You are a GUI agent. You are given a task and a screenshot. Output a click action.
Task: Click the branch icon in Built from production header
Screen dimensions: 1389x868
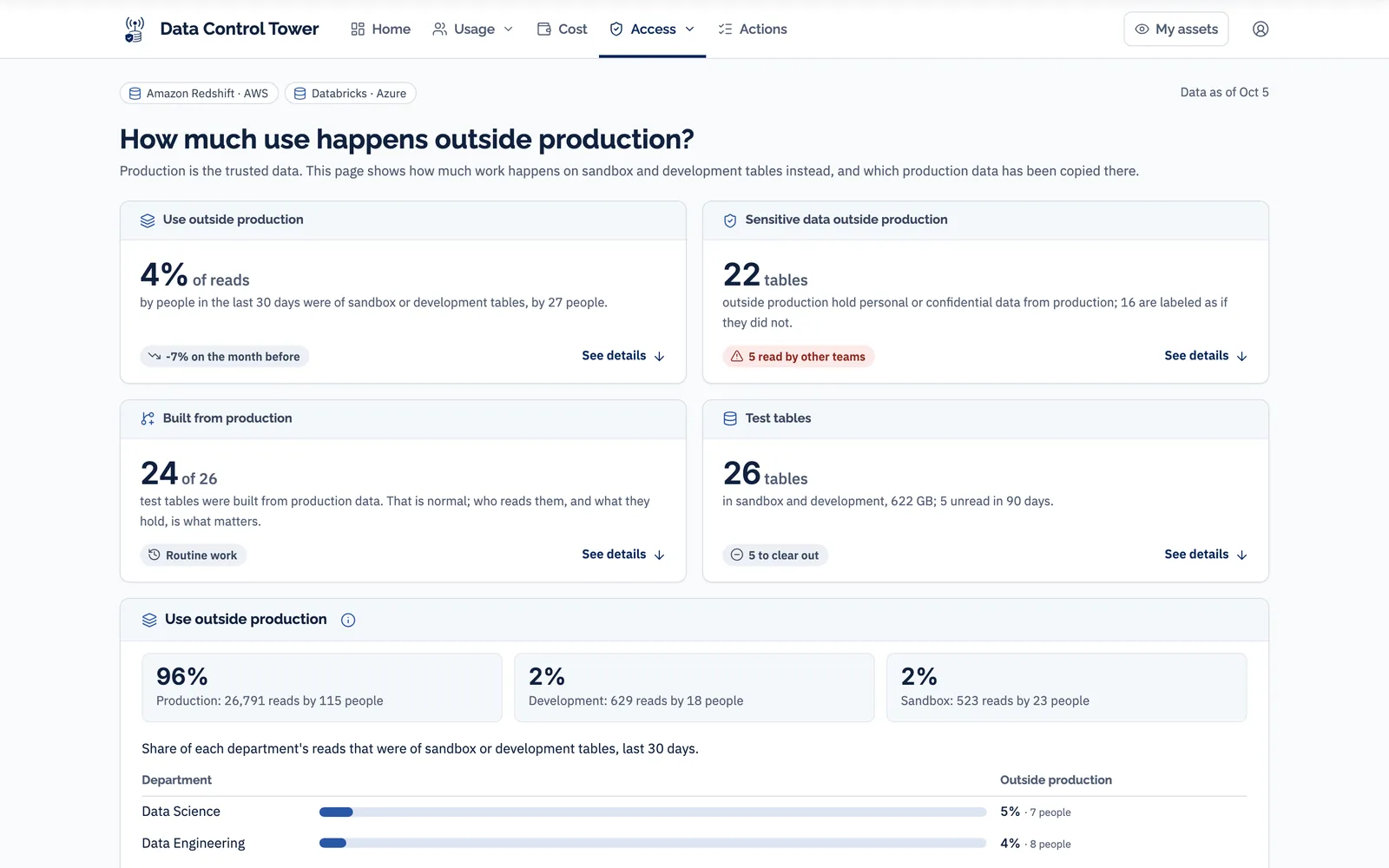148,418
